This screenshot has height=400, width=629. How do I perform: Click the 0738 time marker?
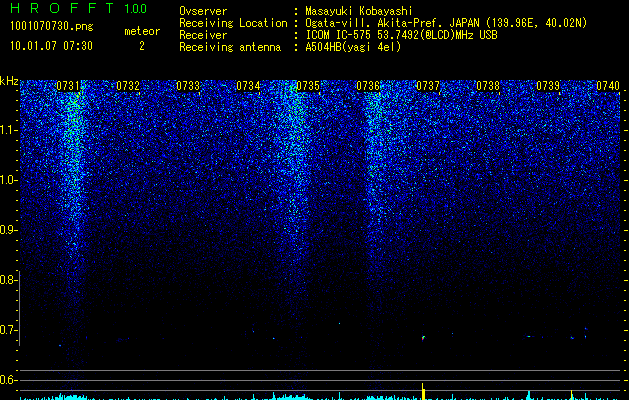[488, 86]
